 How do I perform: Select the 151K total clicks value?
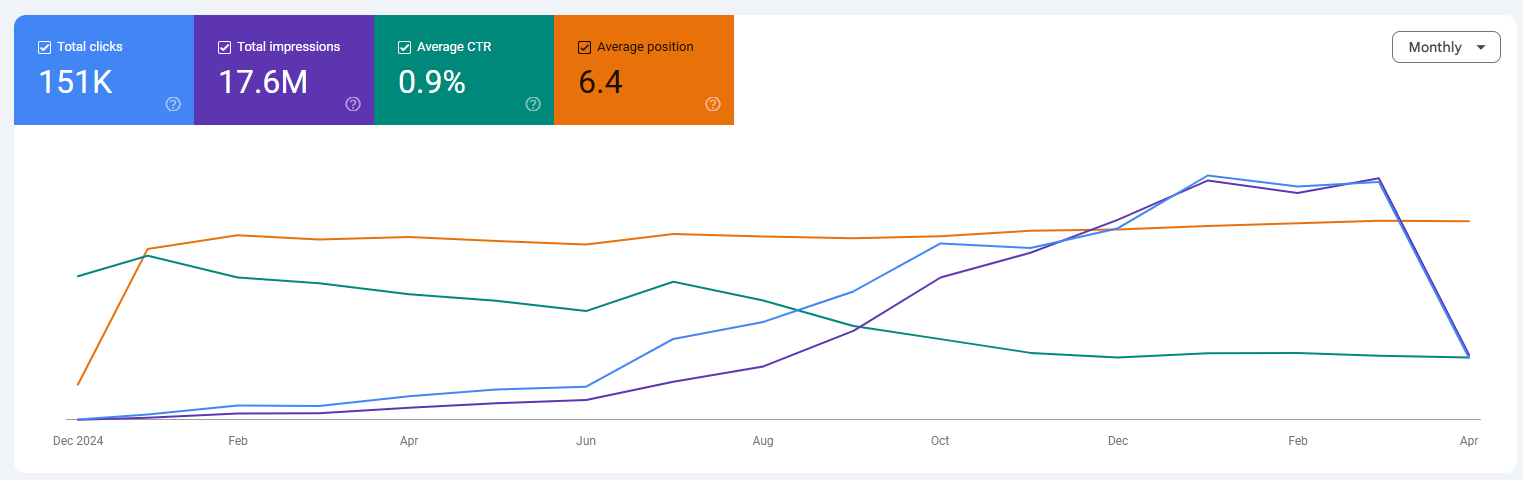coord(75,82)
